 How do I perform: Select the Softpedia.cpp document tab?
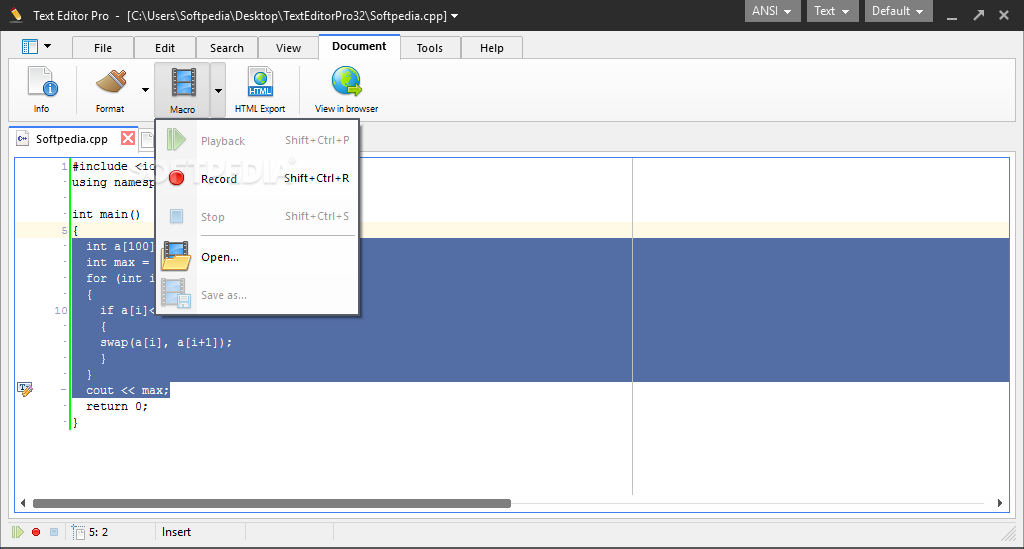point(72,138)
